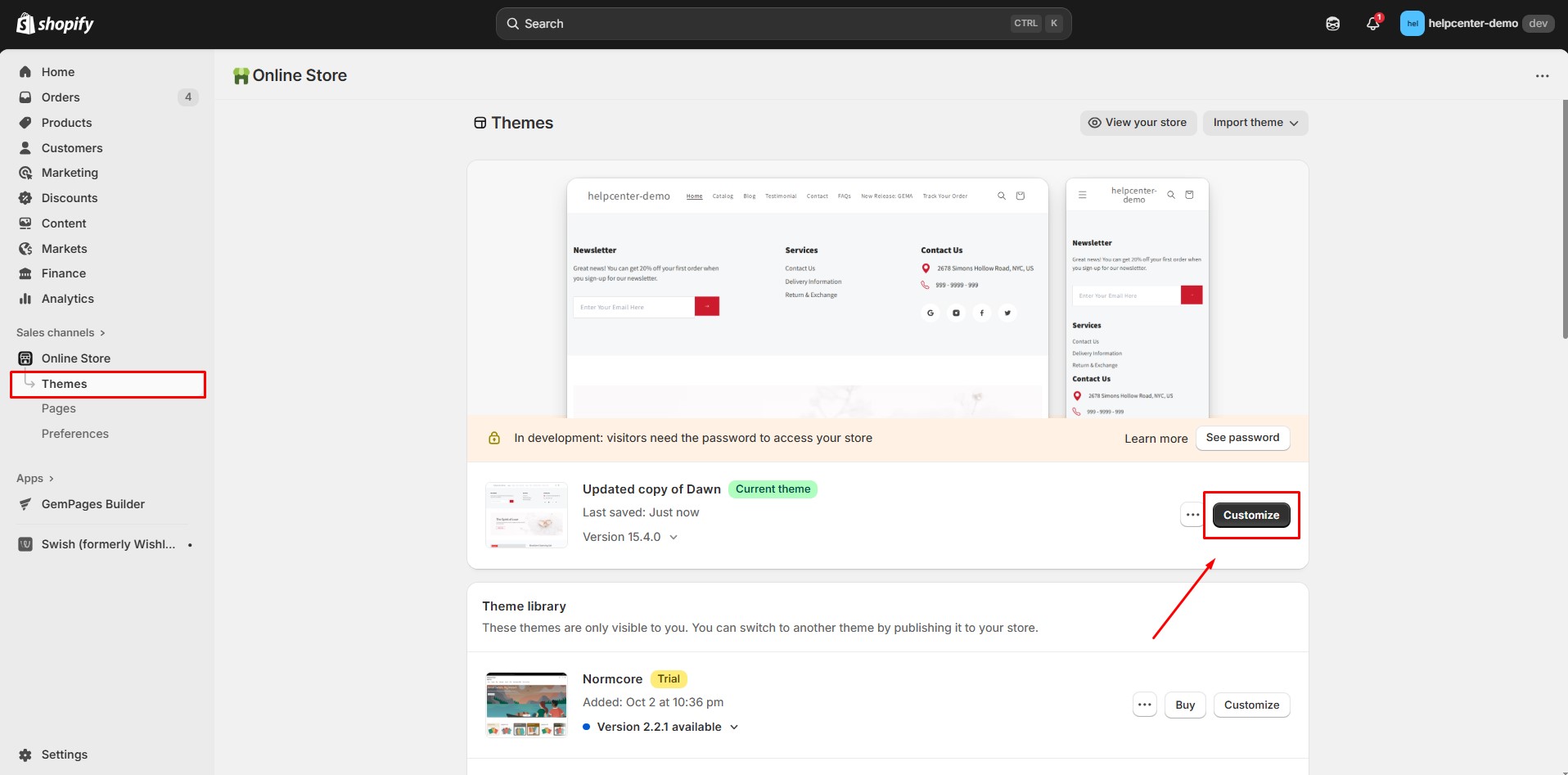Click the Updated copy of Dawn thumbnail
Viewport: 1568px width, 775px height.
[x=526, y=515]
